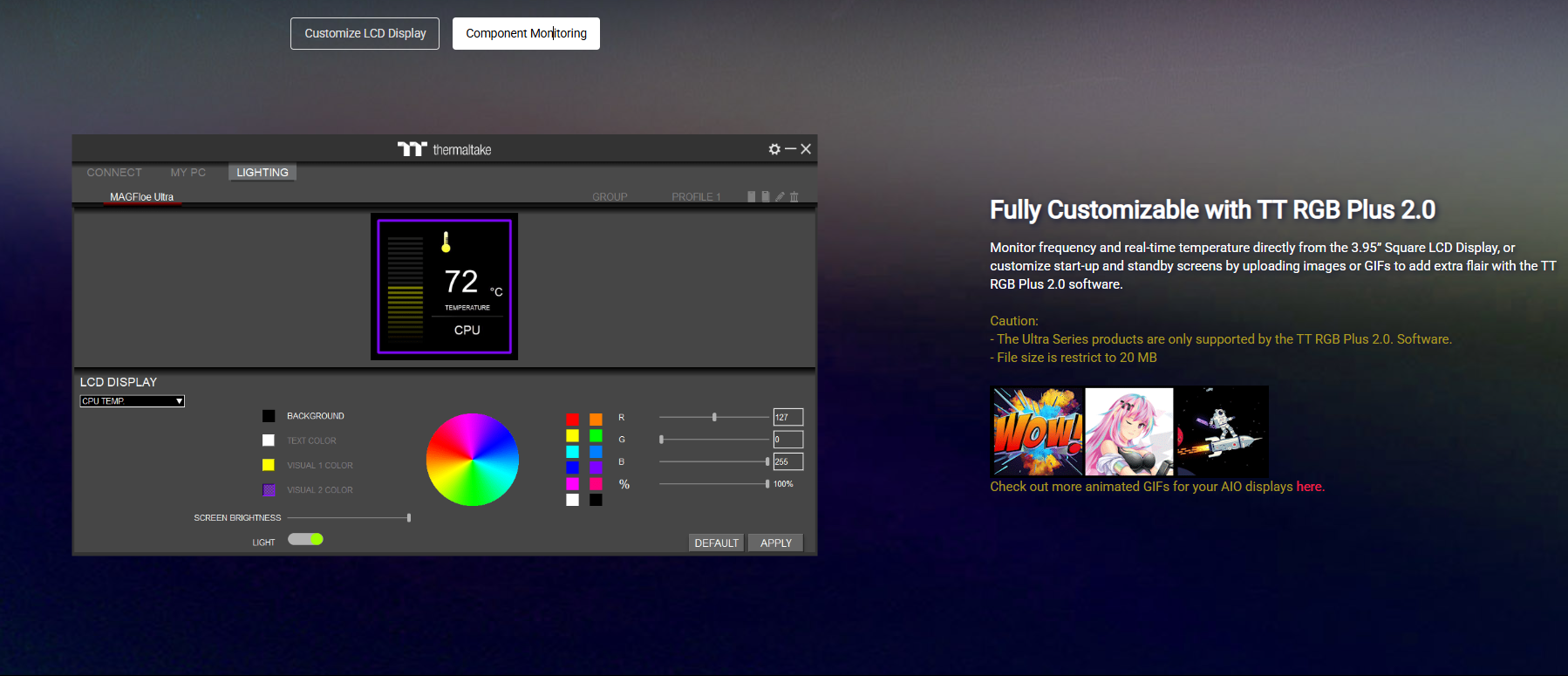Click the SCREEN BRIGHTNESS slider
The image size is (1568, 676).
349,518
